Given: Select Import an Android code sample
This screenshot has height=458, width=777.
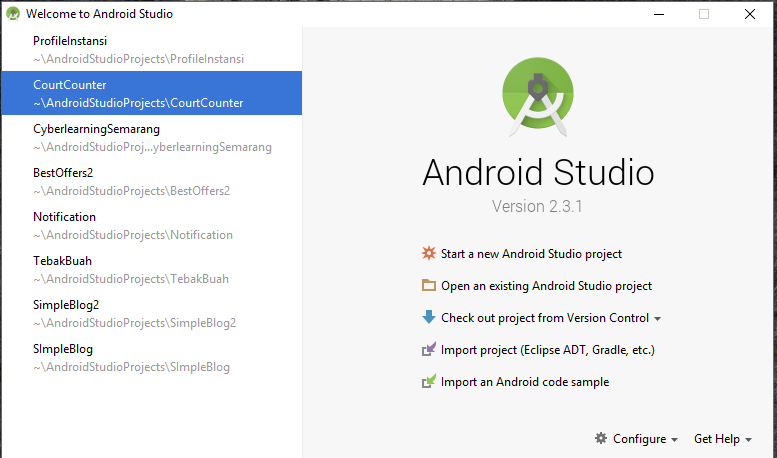Looking at the screenshot, I should 525,382.
